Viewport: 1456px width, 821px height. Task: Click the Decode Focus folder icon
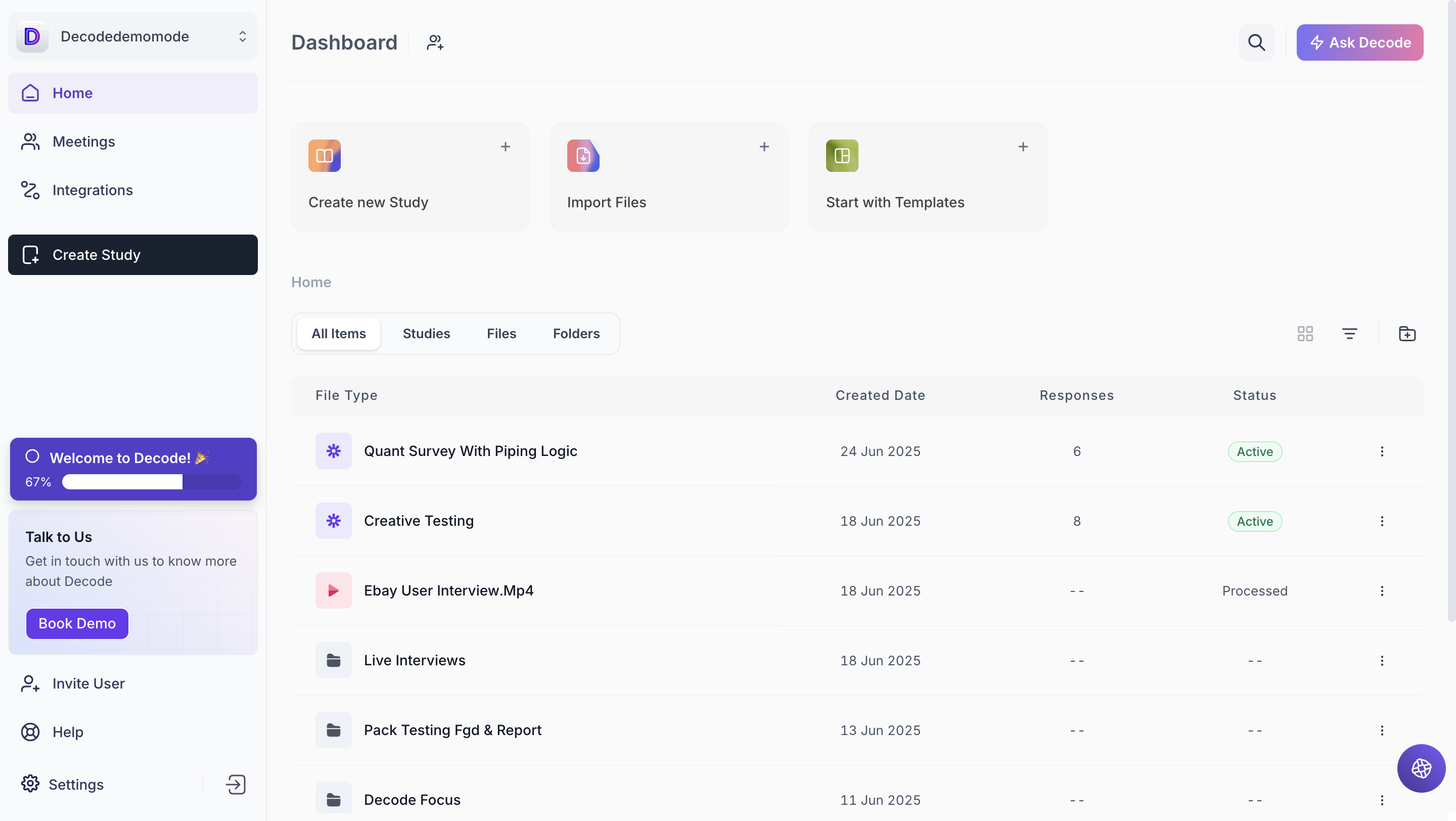pyautogui.click(x=334, y=798)
